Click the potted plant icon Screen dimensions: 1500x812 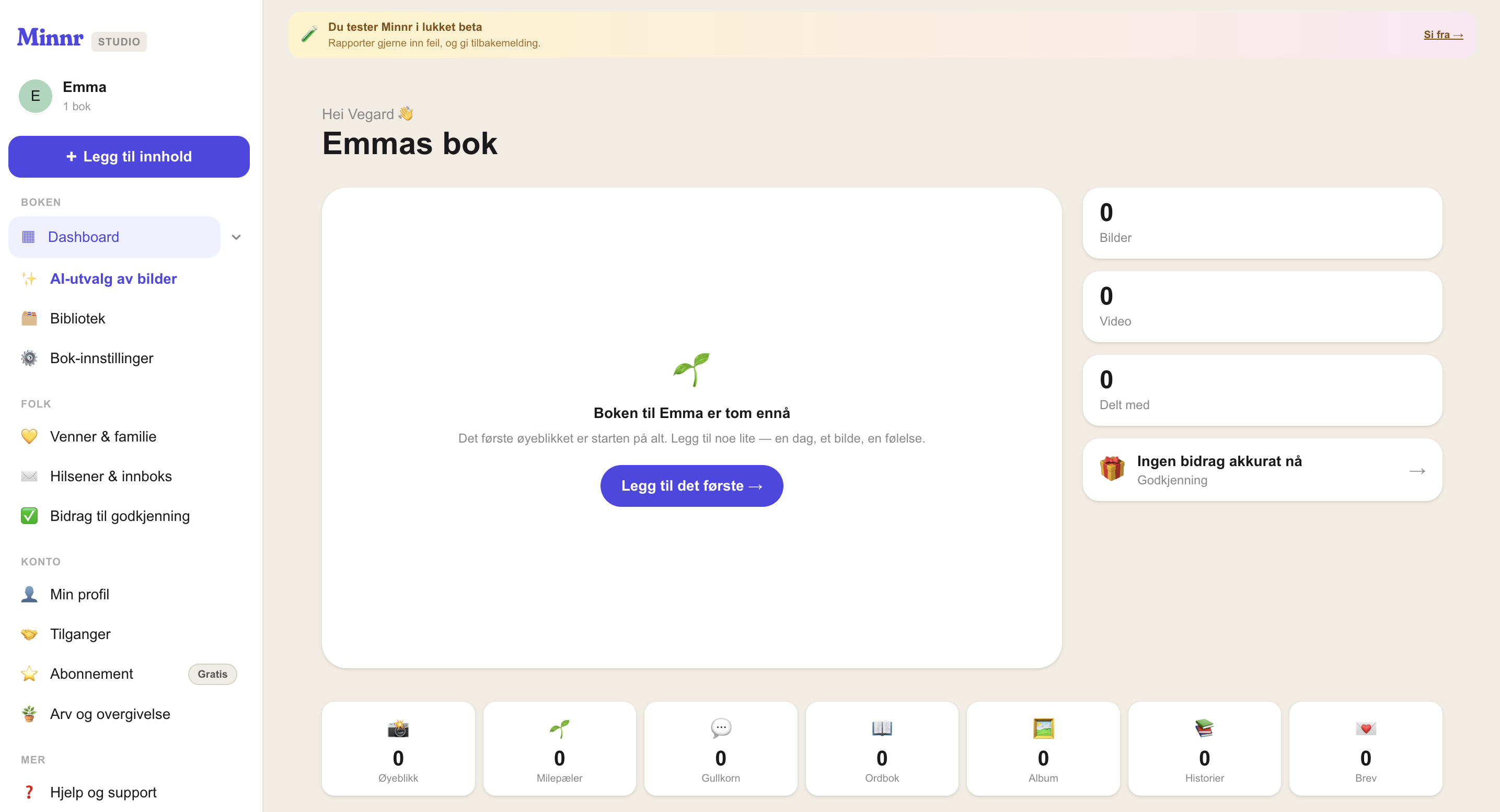tap(29, 714)
